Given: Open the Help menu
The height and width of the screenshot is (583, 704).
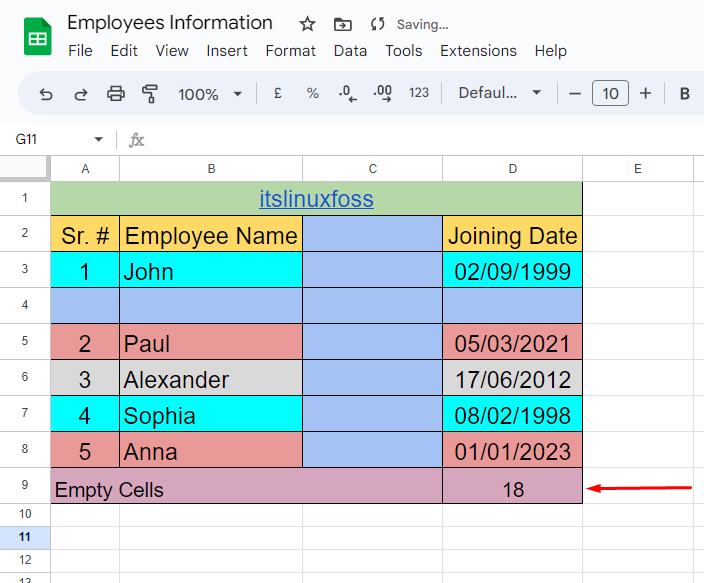Looking at the screenshot, I should pyautogui.click(x=550, y=51).
